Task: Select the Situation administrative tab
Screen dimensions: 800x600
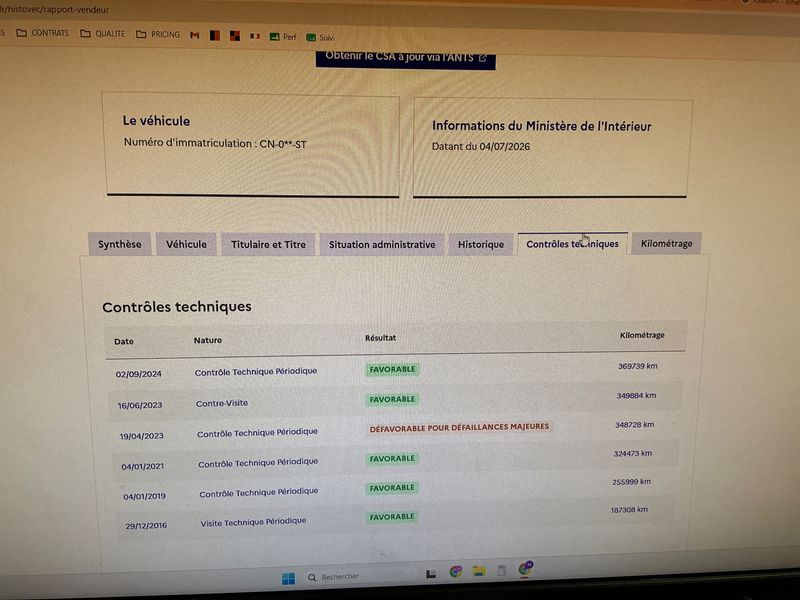Action: coord(382,244)
